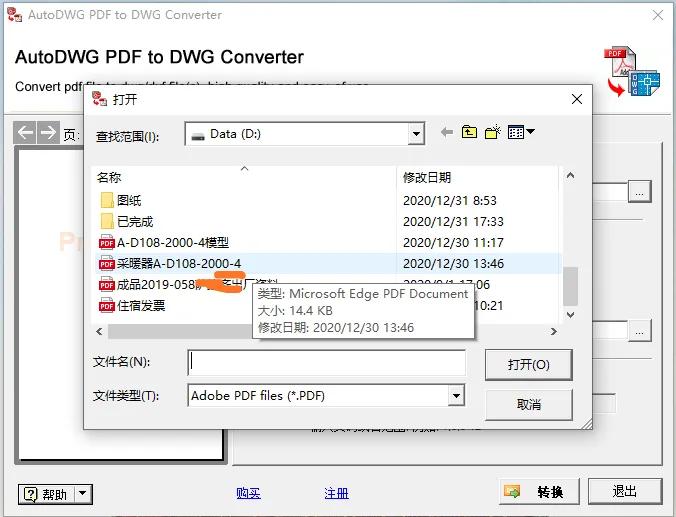Click the 转换 button

click(x=539, y=491)
